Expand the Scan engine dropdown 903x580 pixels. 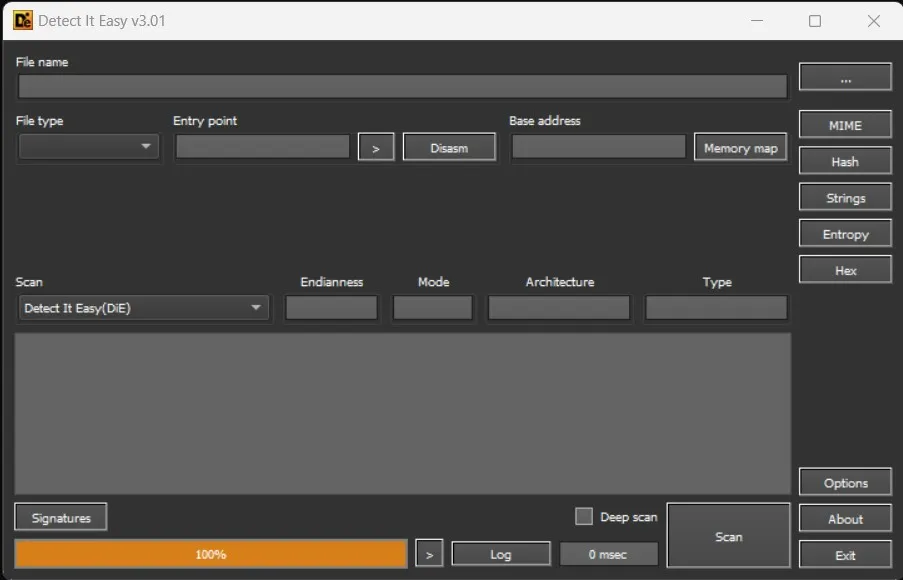tap(143, 308)
